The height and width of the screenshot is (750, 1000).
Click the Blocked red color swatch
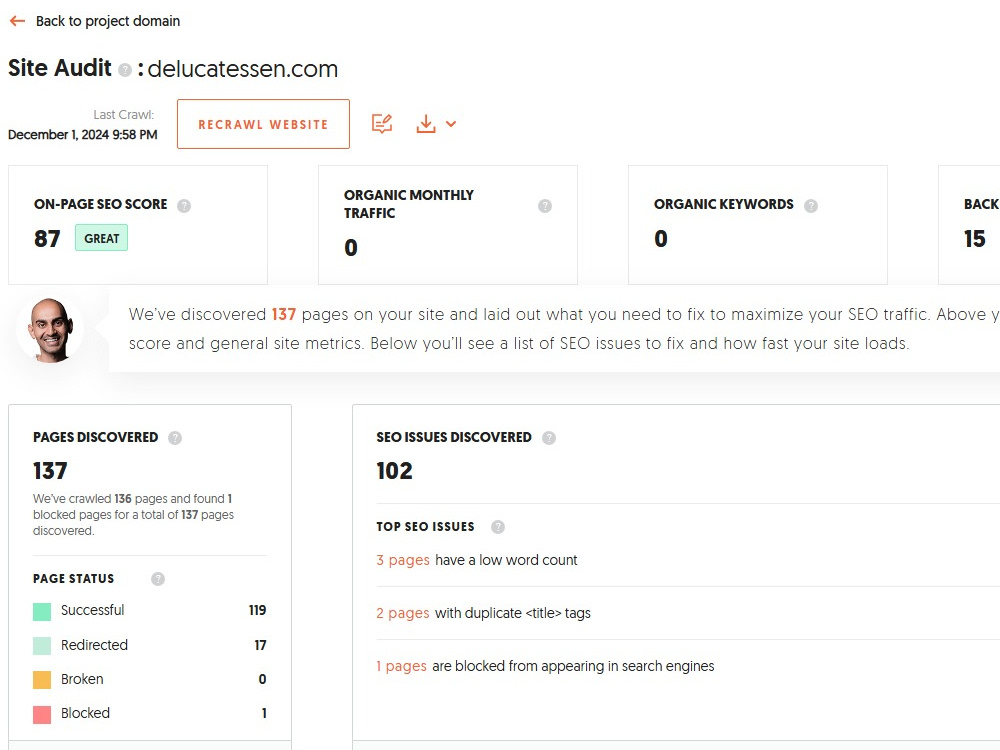(x=42, y=714)
